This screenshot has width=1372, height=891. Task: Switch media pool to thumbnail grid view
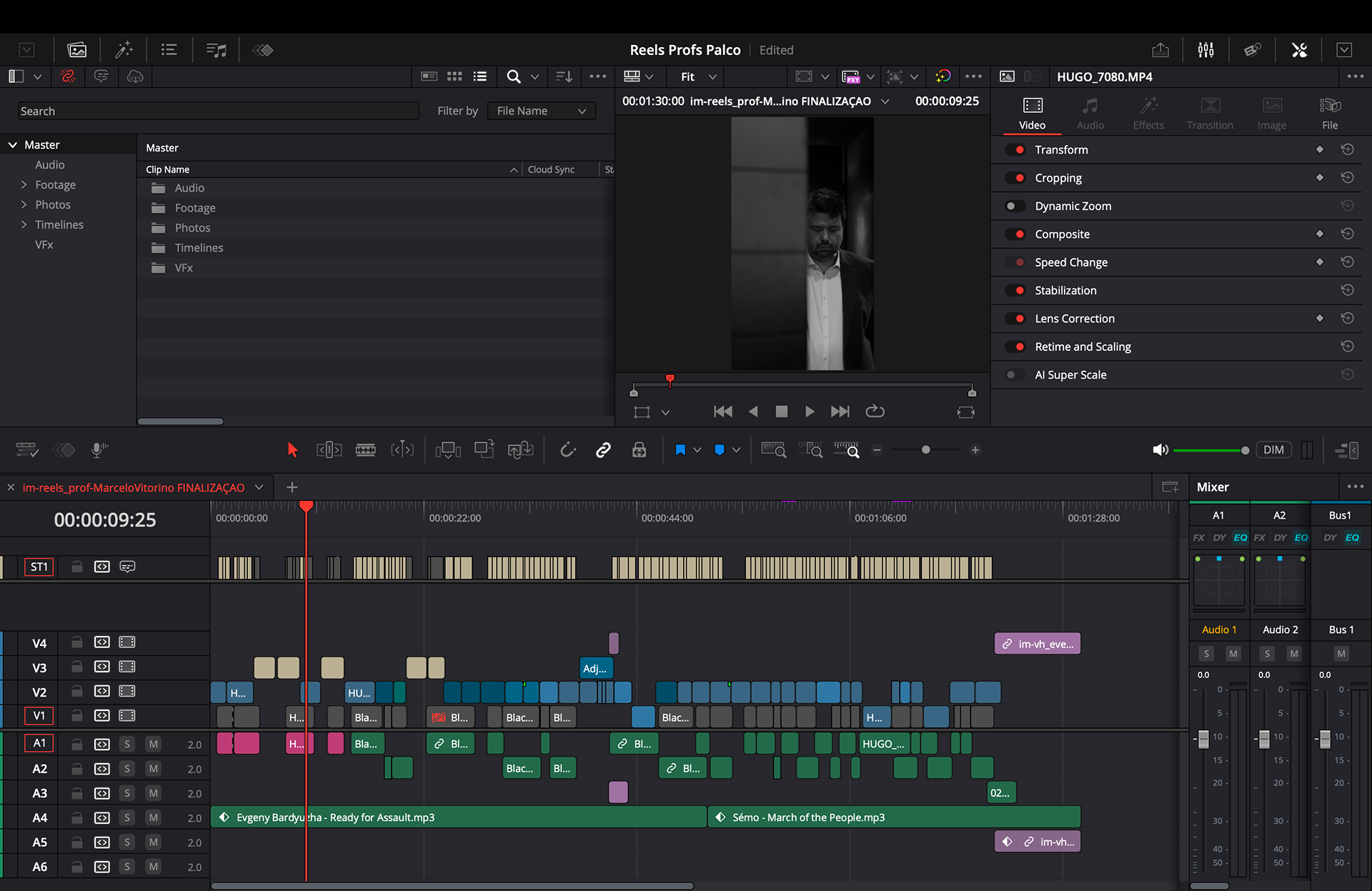coord(454,76)
